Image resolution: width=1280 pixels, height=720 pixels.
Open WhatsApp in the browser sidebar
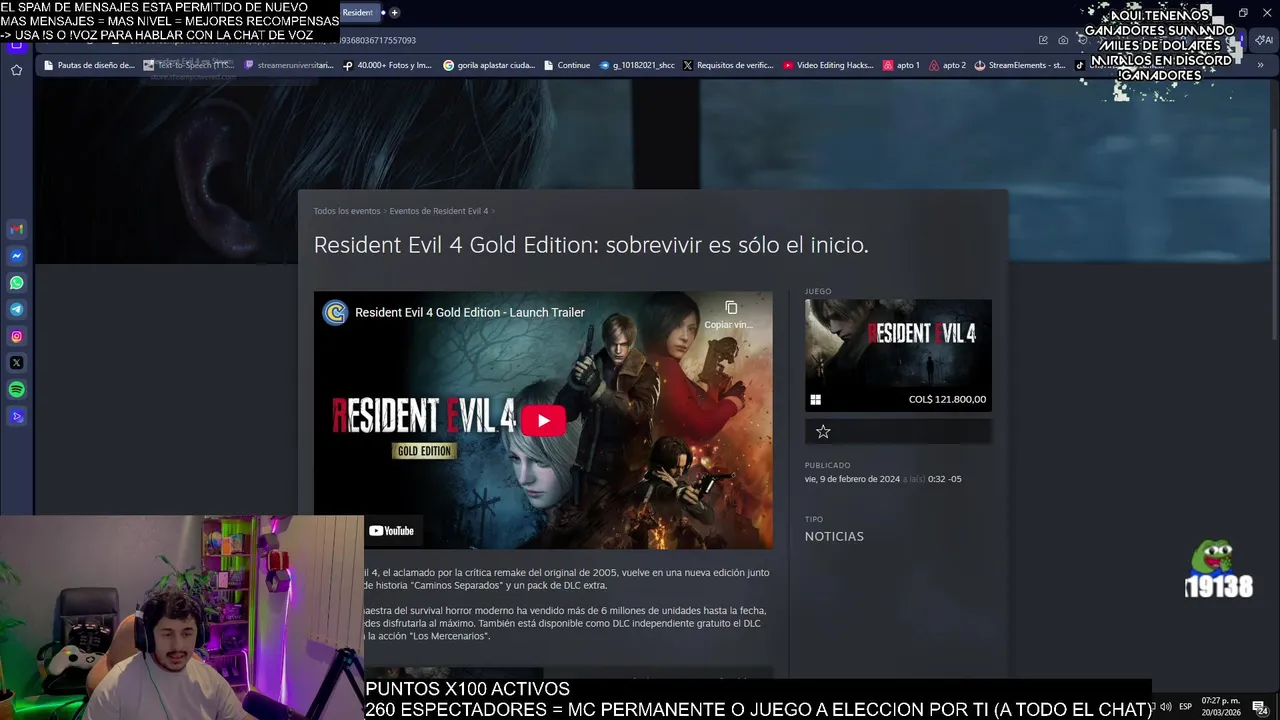(16, 283)
